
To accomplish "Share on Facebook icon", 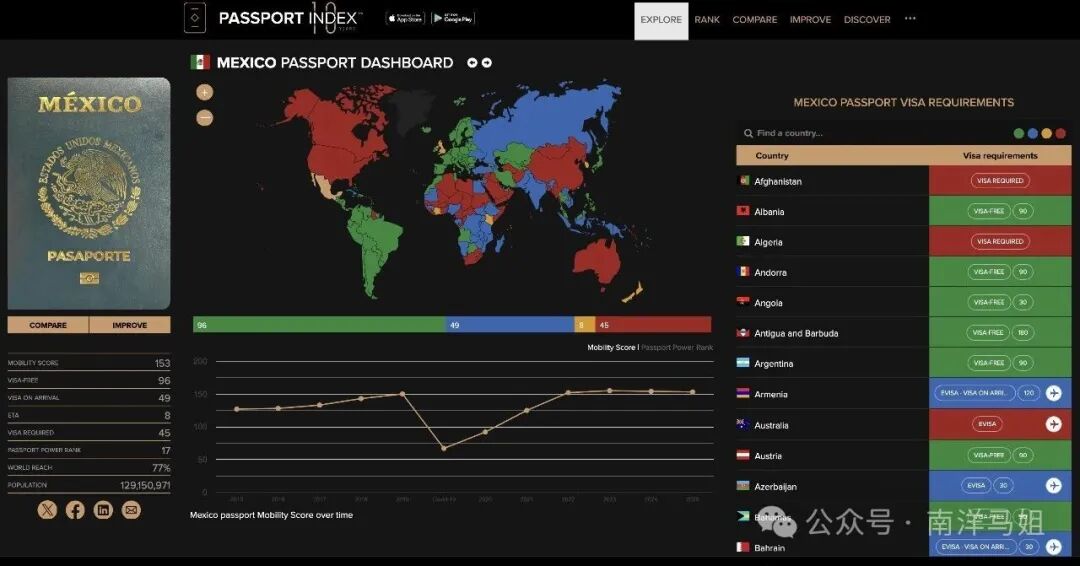I will click(75, 510).
